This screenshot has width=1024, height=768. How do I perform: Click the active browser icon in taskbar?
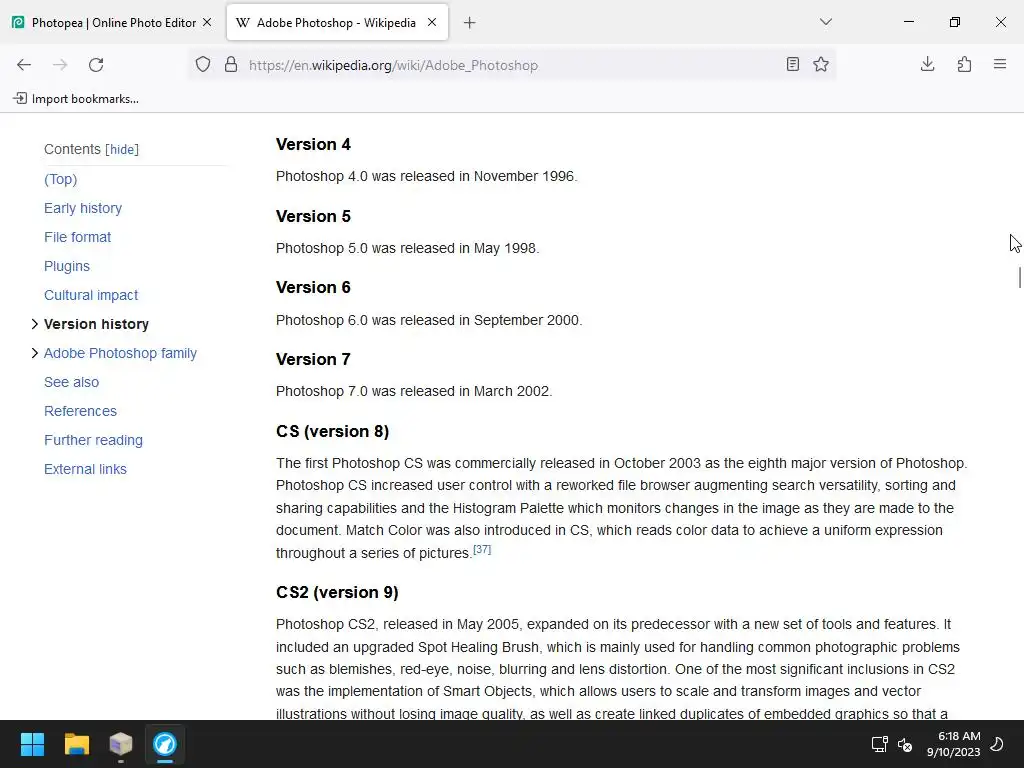tap(165, 744)
